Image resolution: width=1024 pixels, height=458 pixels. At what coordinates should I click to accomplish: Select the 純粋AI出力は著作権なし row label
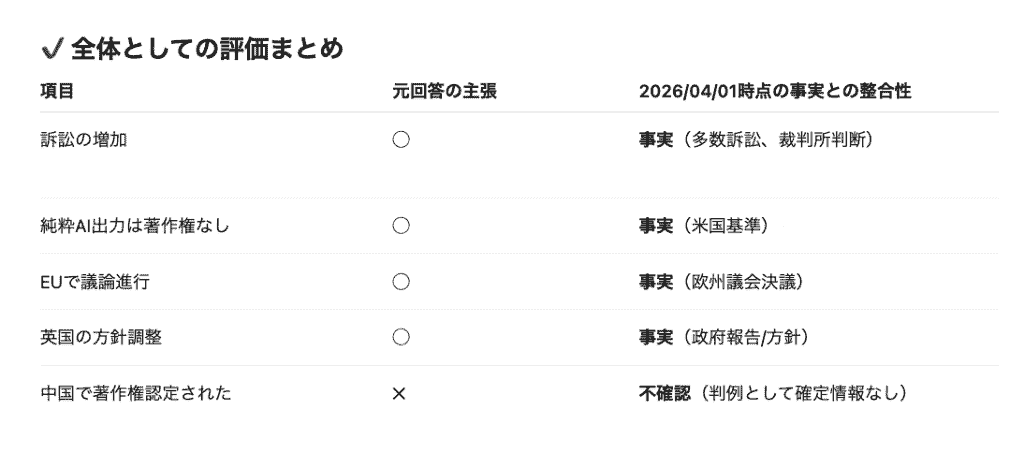(x=135, y=226)
